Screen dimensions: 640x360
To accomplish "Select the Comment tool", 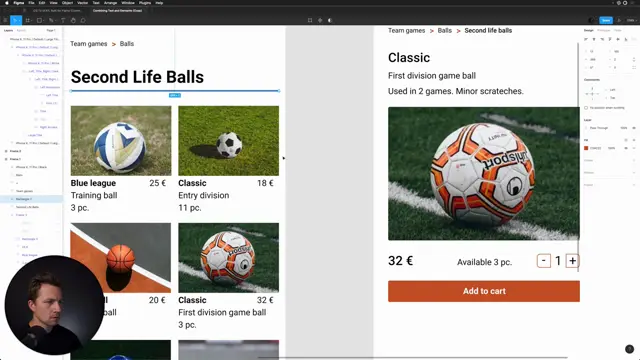I will (83, 20).
